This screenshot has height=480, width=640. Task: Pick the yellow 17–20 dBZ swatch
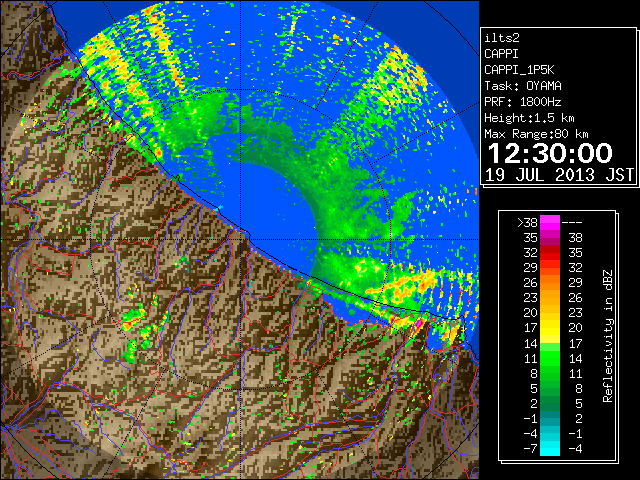550,328
